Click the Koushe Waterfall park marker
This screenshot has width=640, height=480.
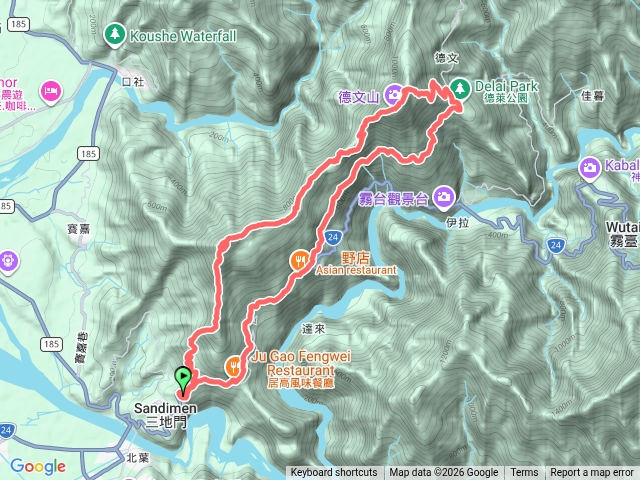click(115, 34)
